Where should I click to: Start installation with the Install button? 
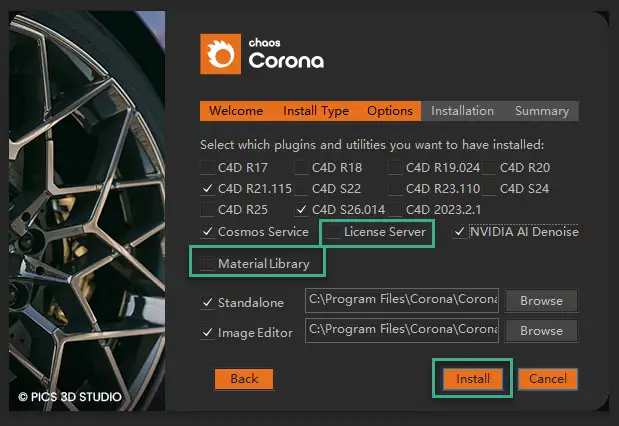pyautogui.click(x=473, y=379)
